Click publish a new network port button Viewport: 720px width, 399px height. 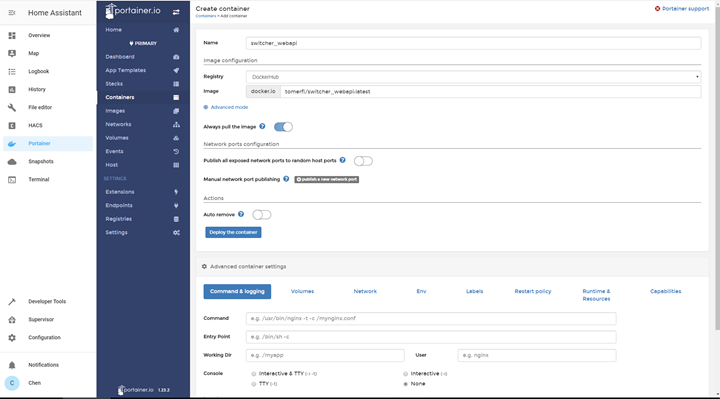[x=326, y=180]
